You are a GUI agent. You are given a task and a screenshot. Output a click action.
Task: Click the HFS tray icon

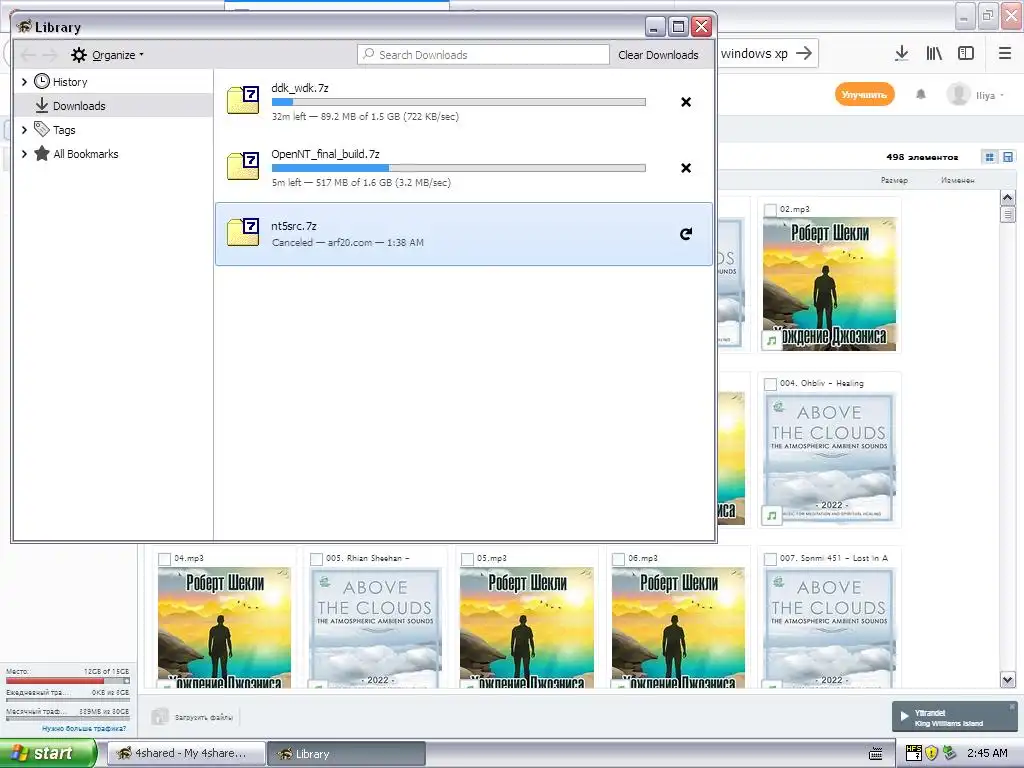(x=914, y=753)
